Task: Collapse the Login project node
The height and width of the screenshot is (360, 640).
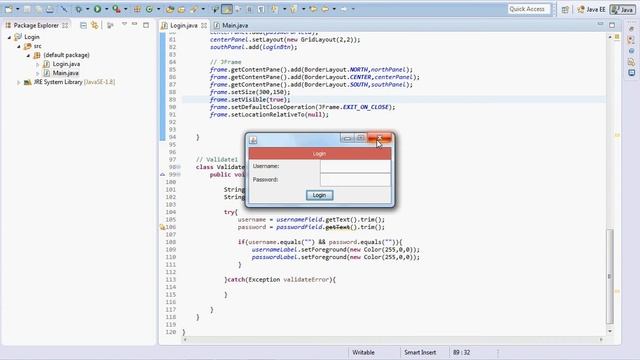Action: (9, 37)
